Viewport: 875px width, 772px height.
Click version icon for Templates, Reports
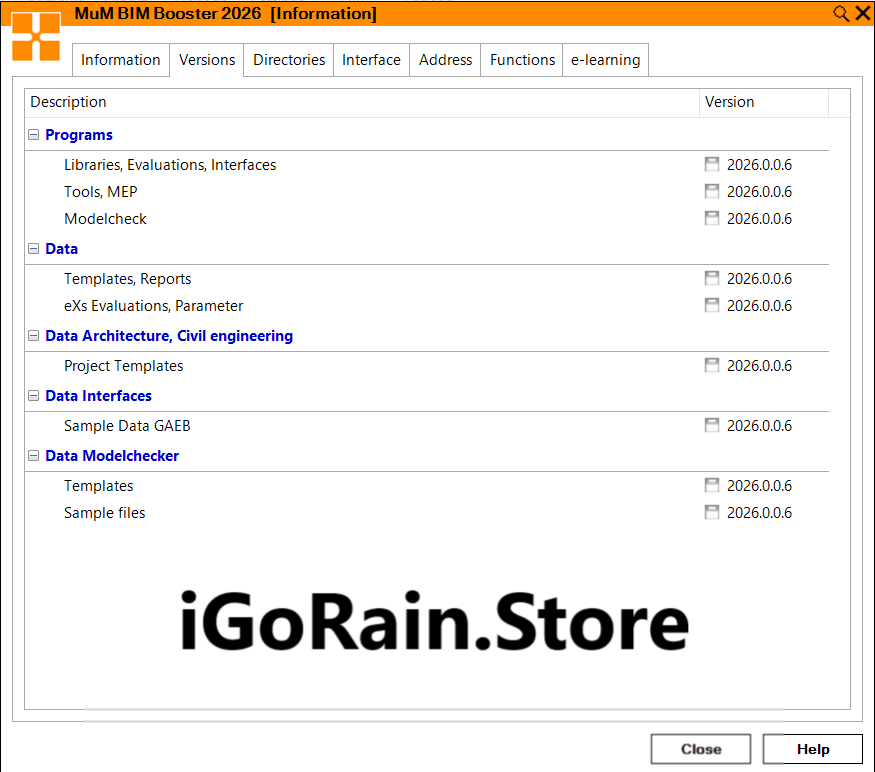pos(712,279)
